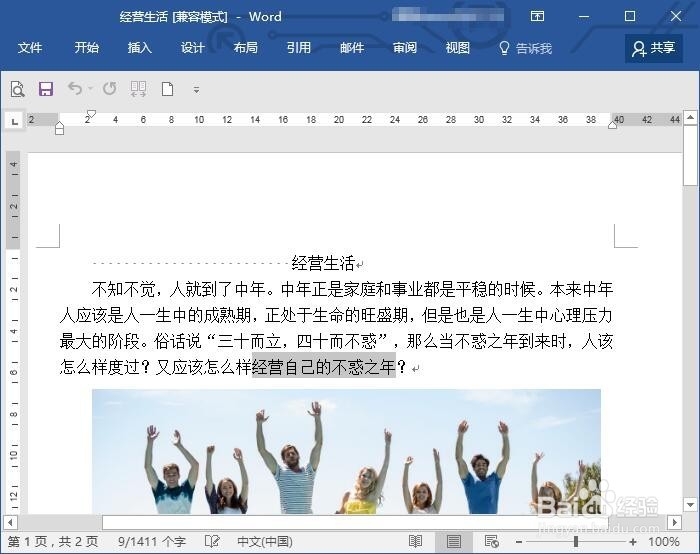Click the page count 第1页,共2页 in status bar

(53, 542)
